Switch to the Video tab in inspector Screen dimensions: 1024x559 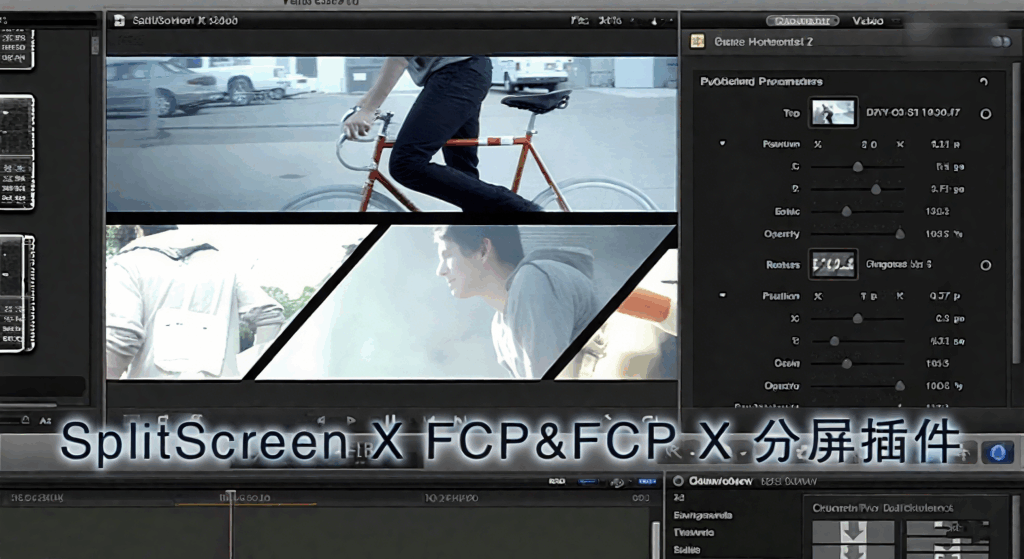click(868, 20)
